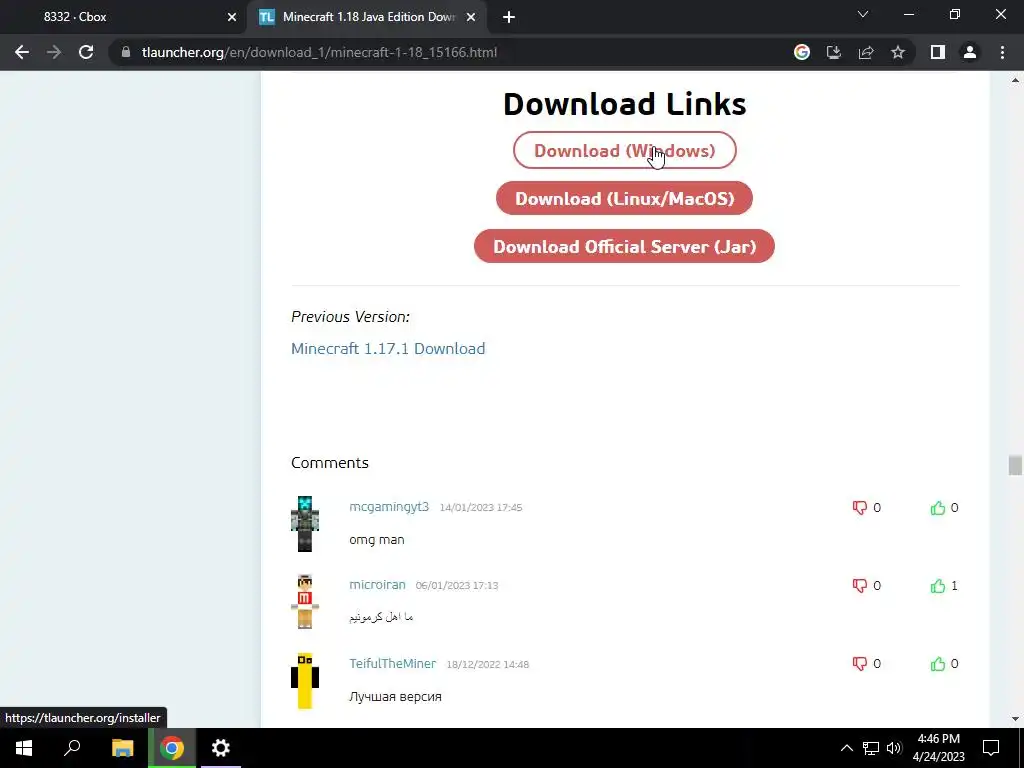The height and width of the screenshot is (768, 1024).
Task: Click the 'Comments' heading
Action: 330,462
